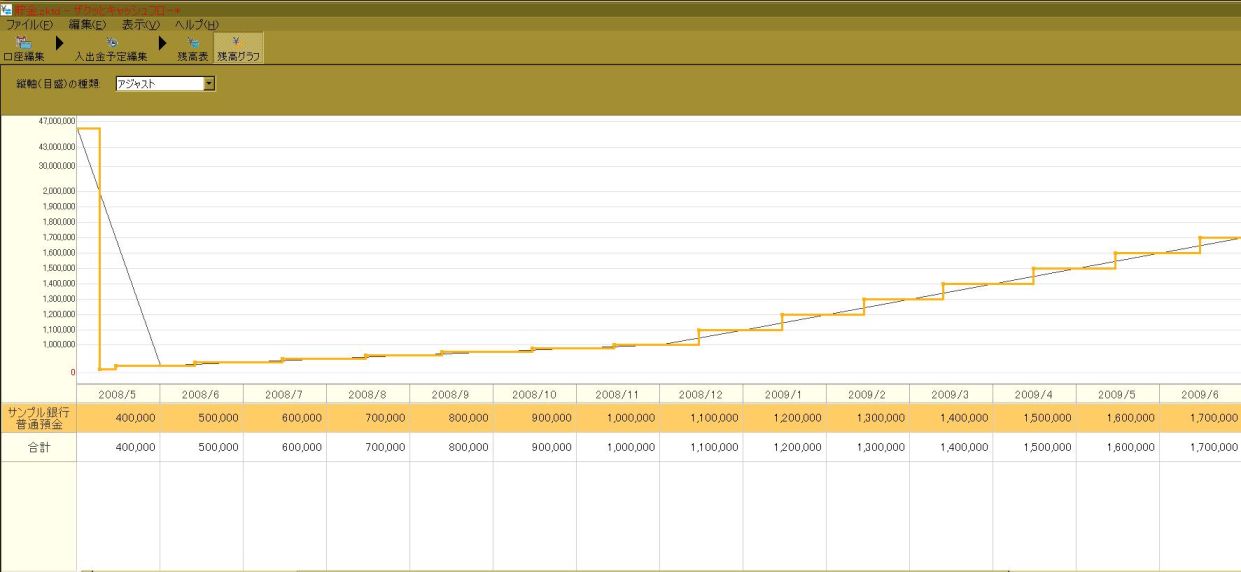This screenshot has height=572, width=1241.
Task: Open the 入出金予定編集 schedule editor
Action: (112, 48)
